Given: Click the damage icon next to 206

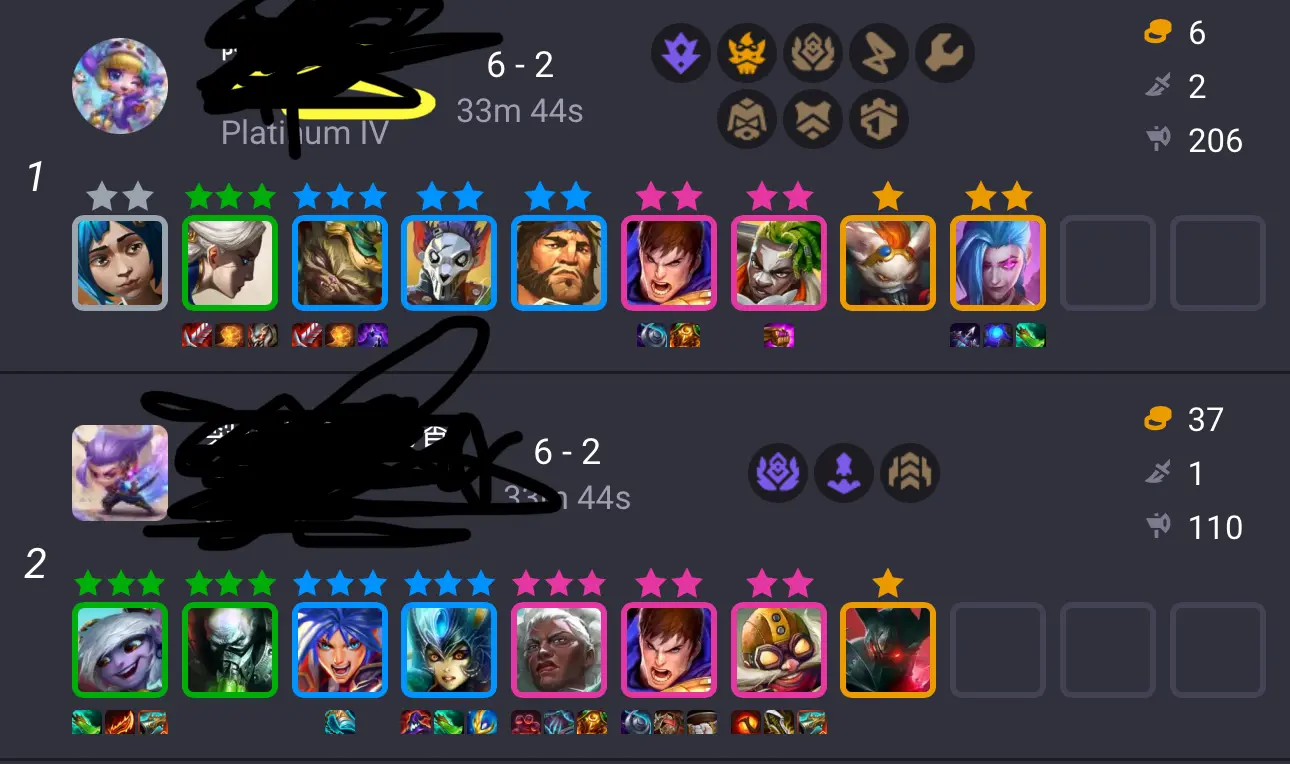Looking at the screenshot, I should coord(1158,140).
